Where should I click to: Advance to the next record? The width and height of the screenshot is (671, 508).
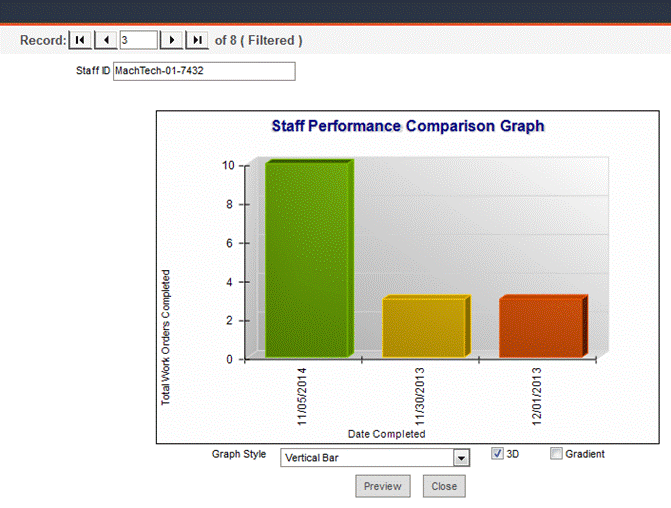pyautogui.click(x=172, y=40)
